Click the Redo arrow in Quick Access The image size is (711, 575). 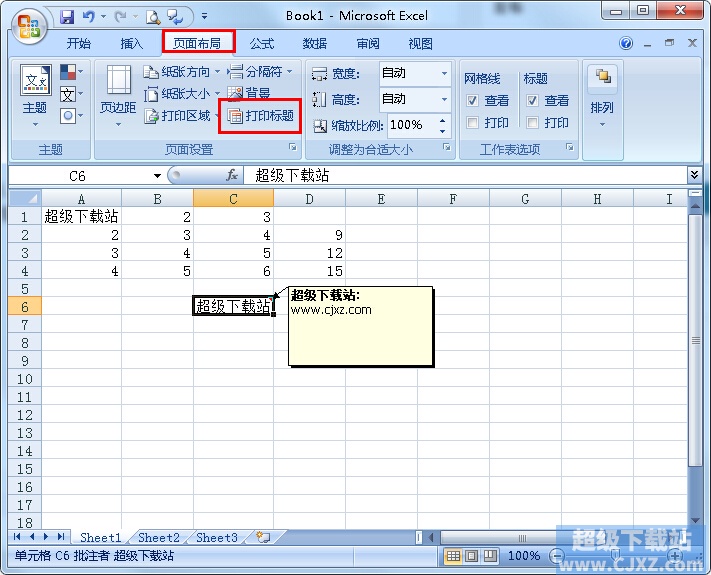pos(121,17)
